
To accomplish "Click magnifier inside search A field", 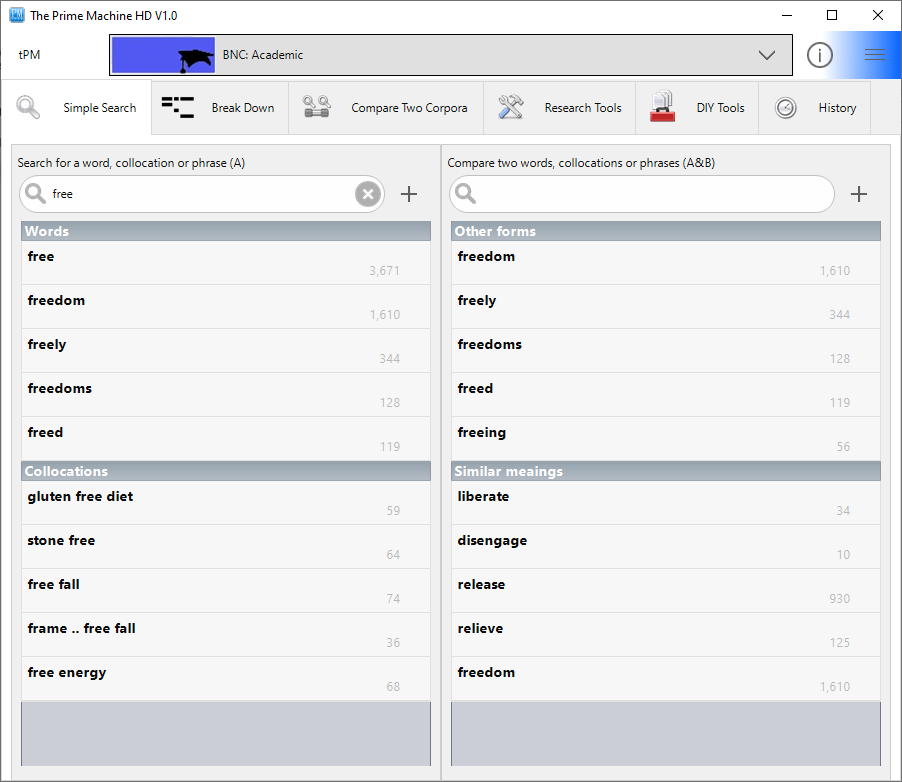I will pyautogui.click(x=35, y=194).
